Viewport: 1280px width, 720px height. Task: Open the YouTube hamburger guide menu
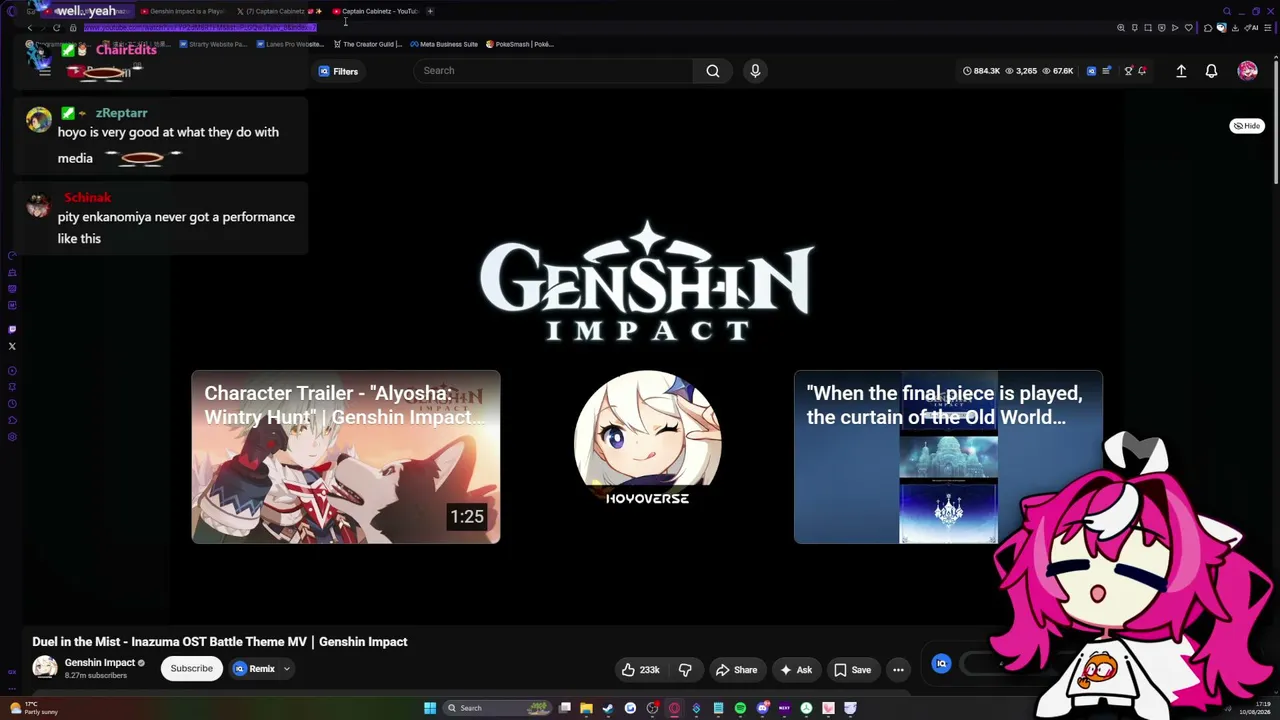(x=44, y=71)
